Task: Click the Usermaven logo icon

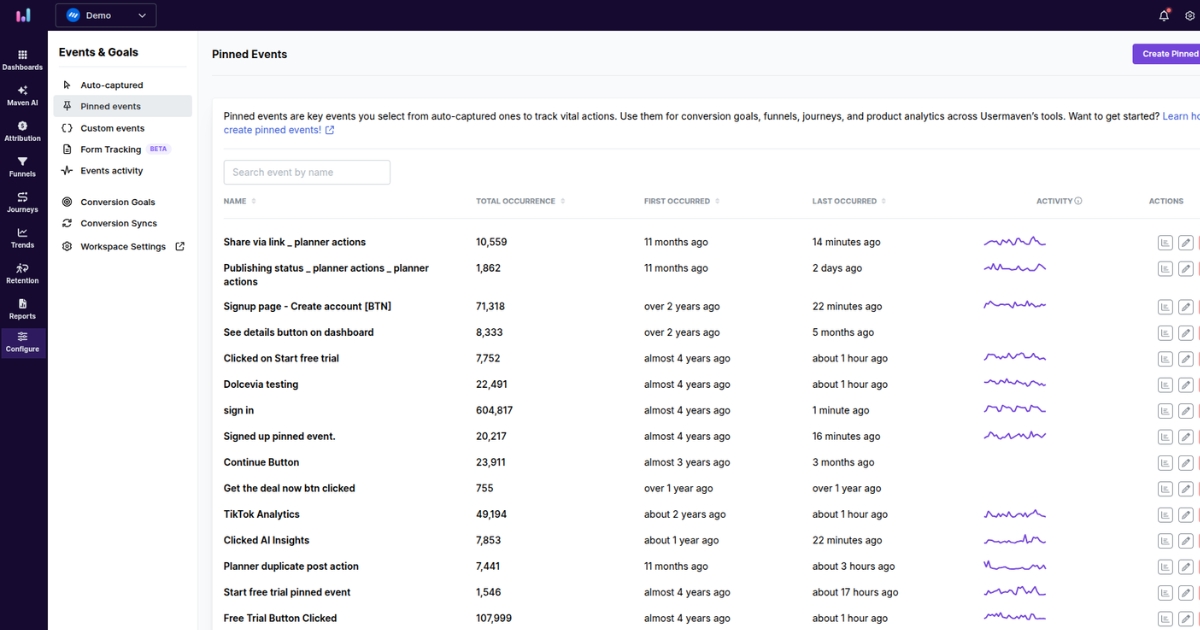Action: [x=23, y=15]
